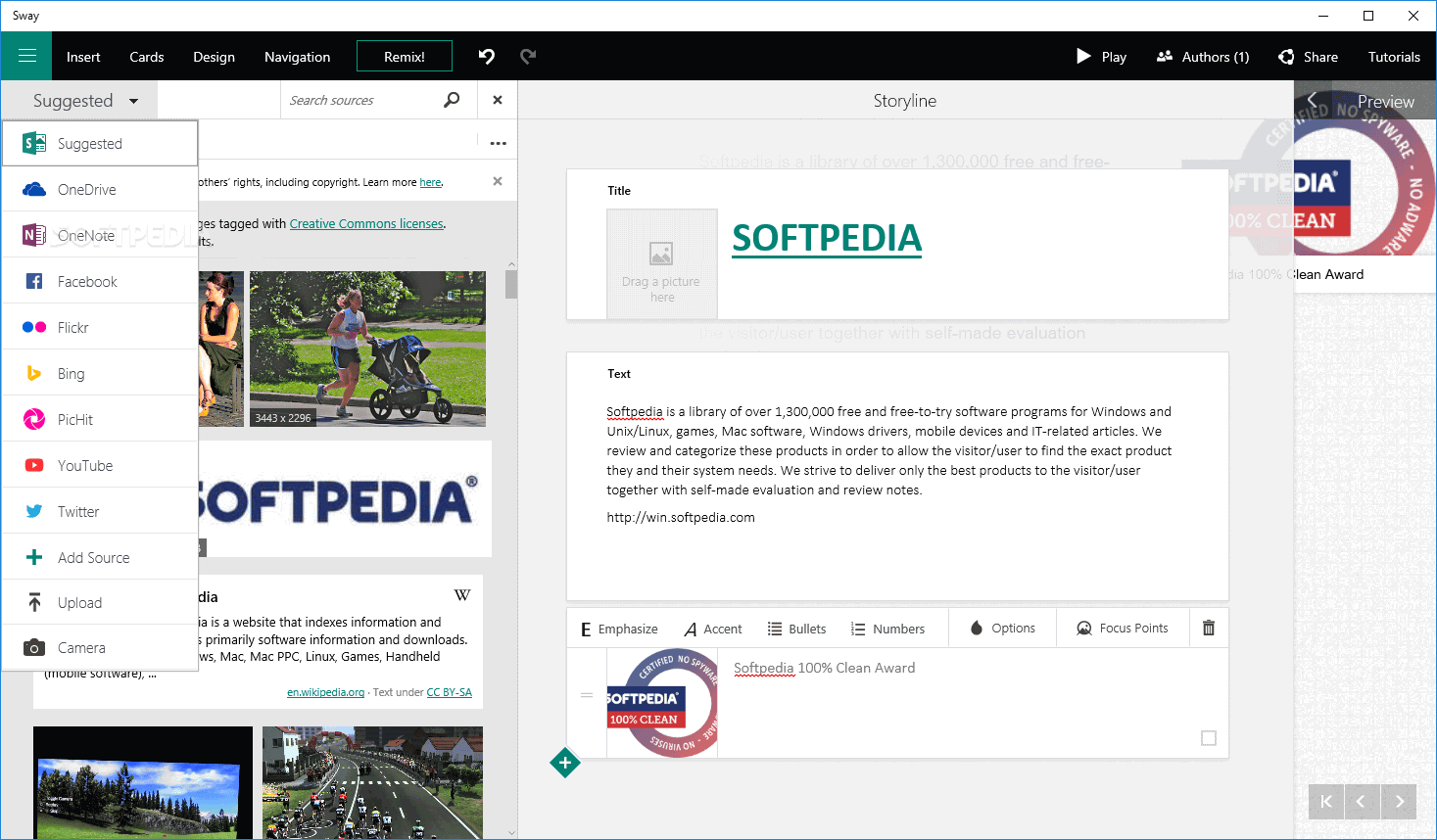Go to next preview section

(x=1399, y=802)
